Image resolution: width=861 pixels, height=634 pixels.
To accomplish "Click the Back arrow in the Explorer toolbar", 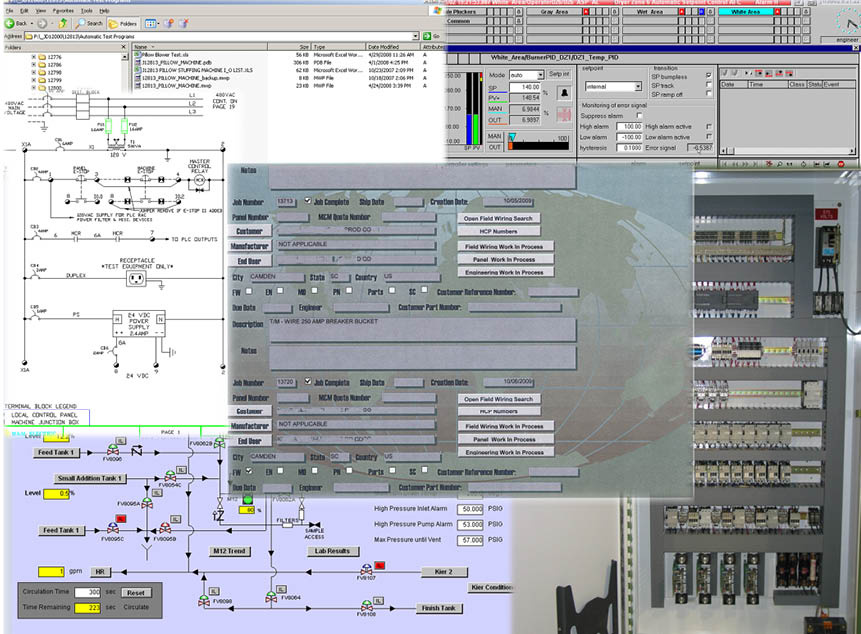I will tap(9, 23).
